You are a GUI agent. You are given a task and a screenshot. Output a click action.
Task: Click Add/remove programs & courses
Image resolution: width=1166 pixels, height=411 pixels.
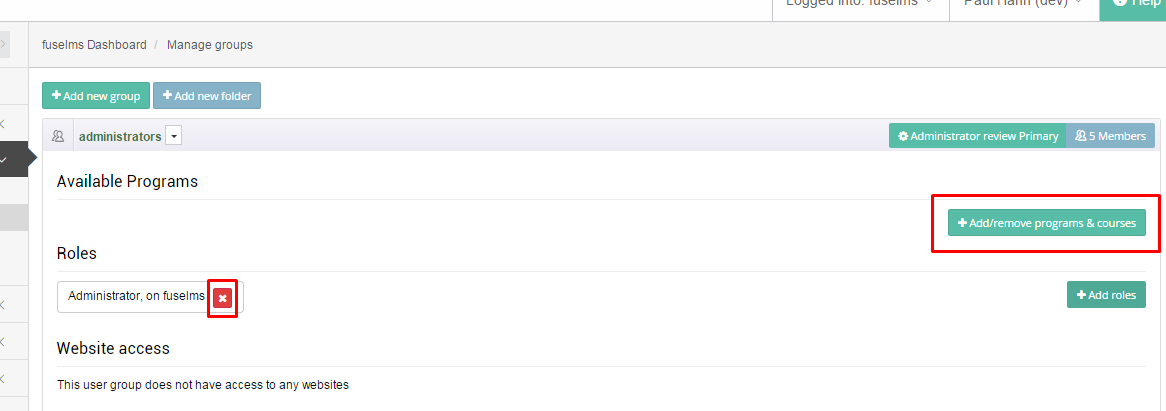tap(1046, 223)
